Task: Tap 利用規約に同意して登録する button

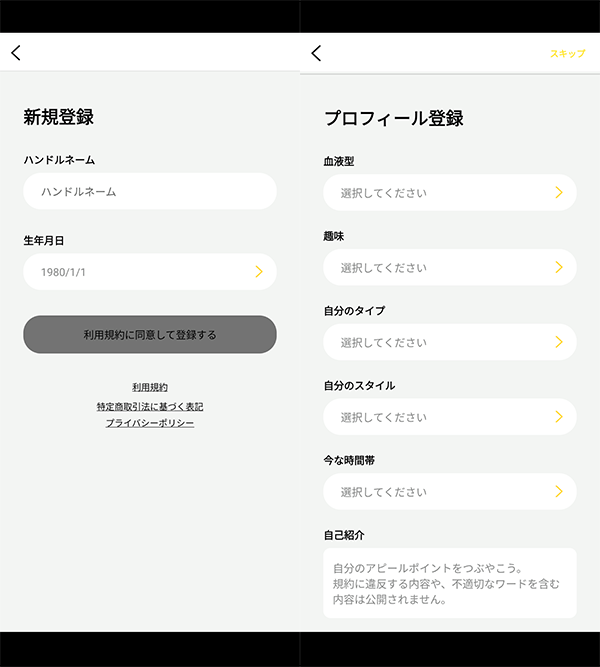Action: coord(150,334)
